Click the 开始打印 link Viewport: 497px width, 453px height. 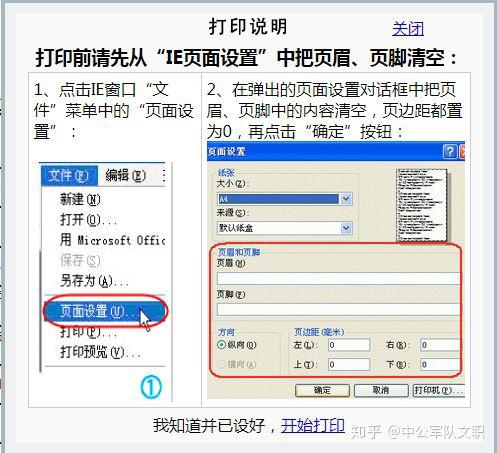(313, 425)
